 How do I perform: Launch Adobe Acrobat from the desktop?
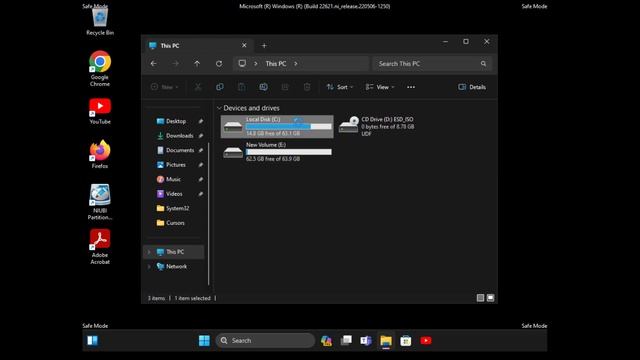click(100, 246)
